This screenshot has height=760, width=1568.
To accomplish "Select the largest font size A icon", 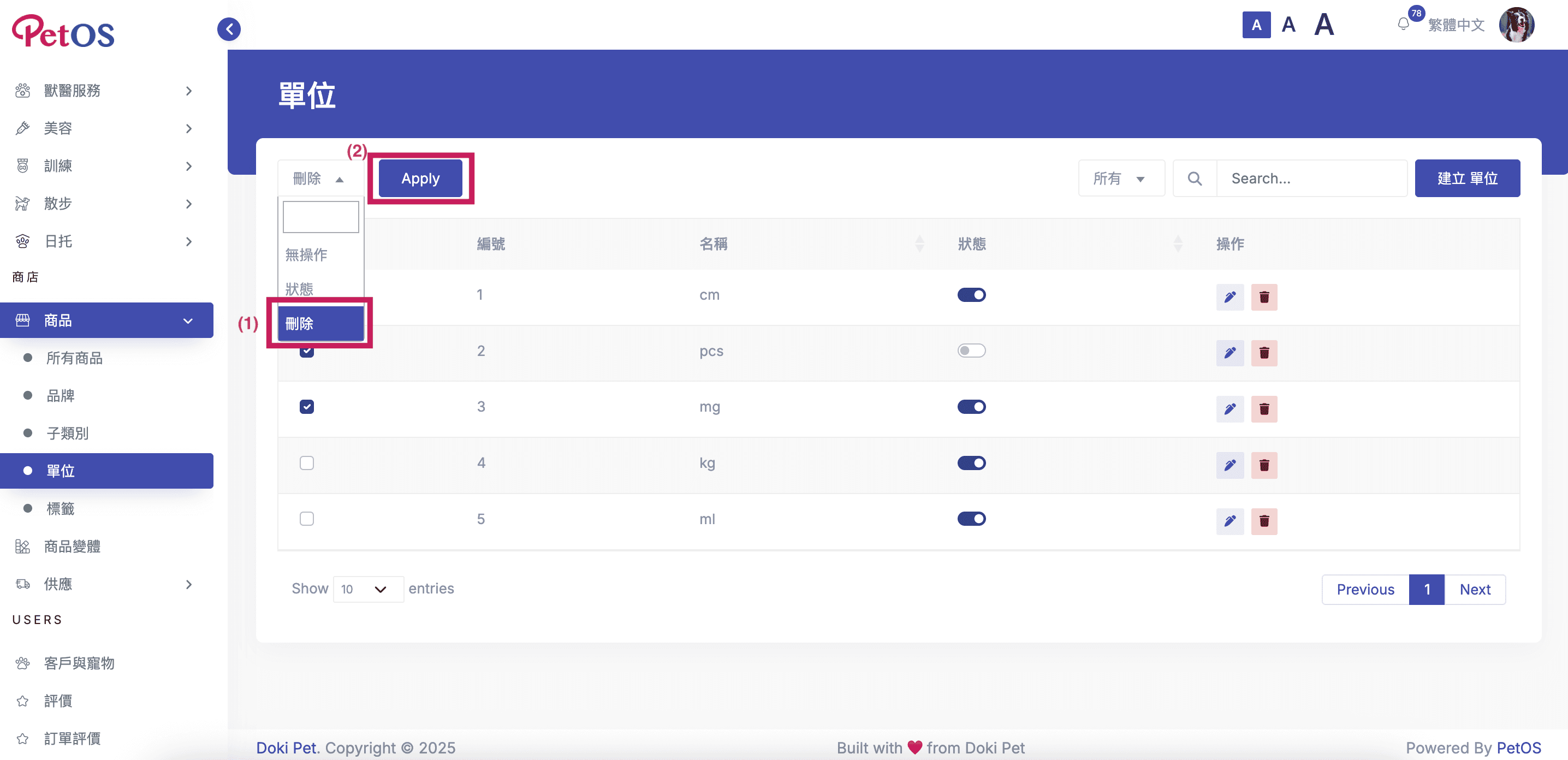I will tap(1324, 25).
